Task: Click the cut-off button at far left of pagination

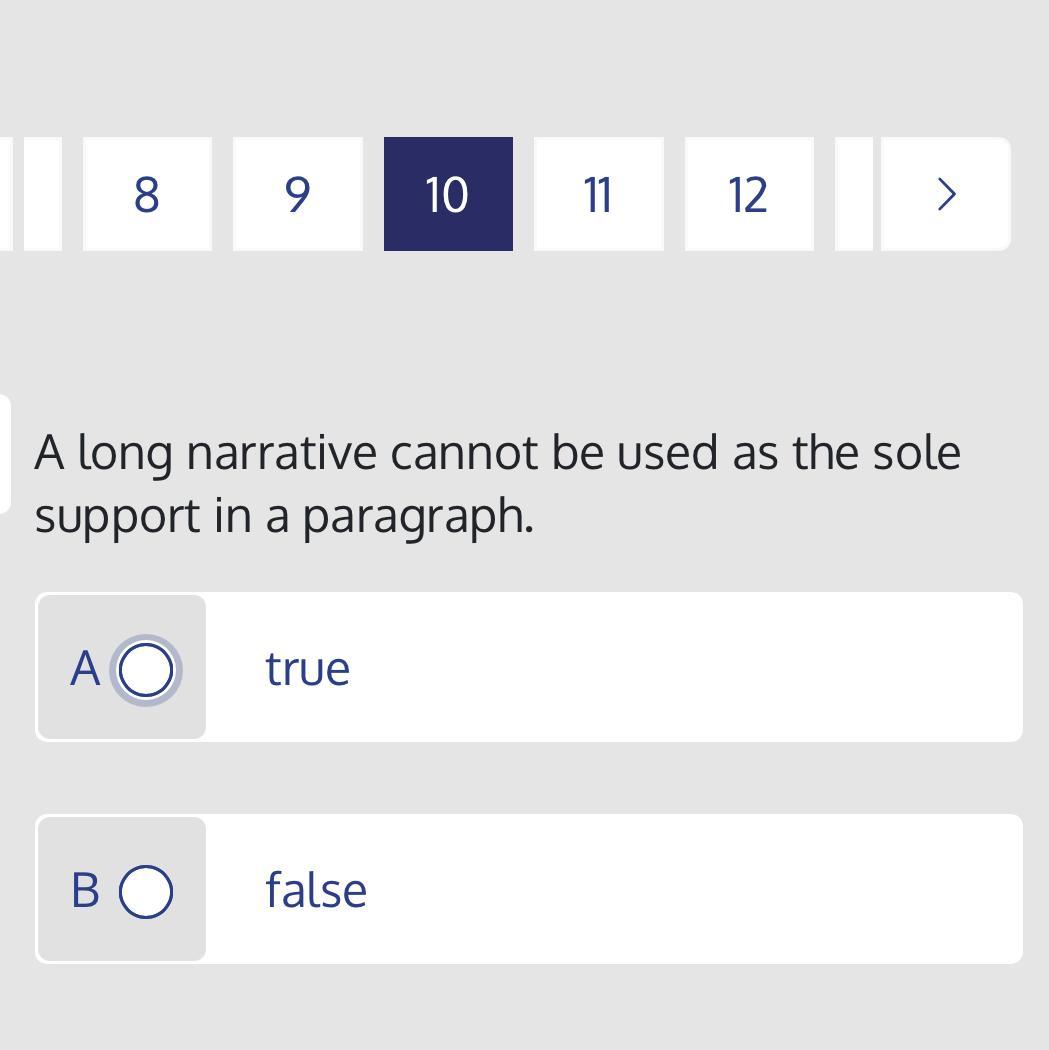Action: (5, 194)
